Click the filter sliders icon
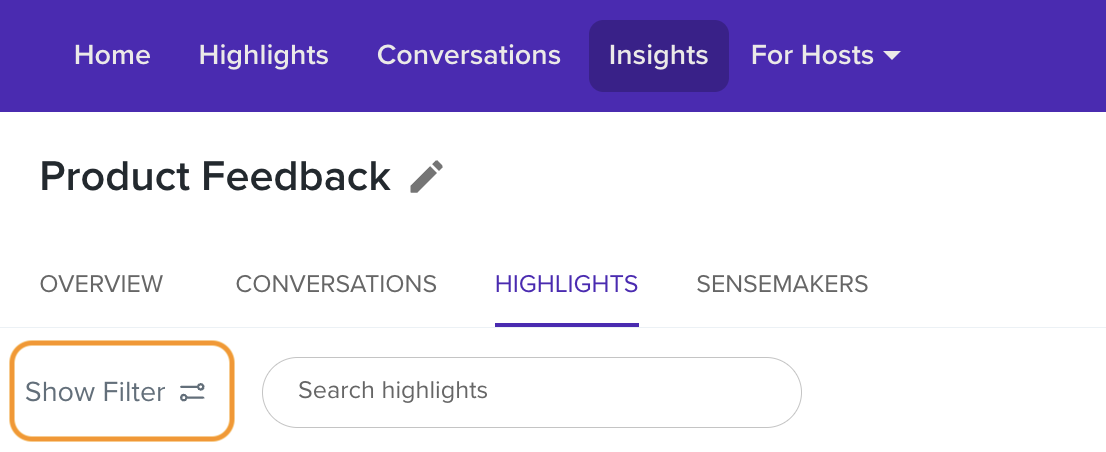1106x452 pixels. pos(192,392)
